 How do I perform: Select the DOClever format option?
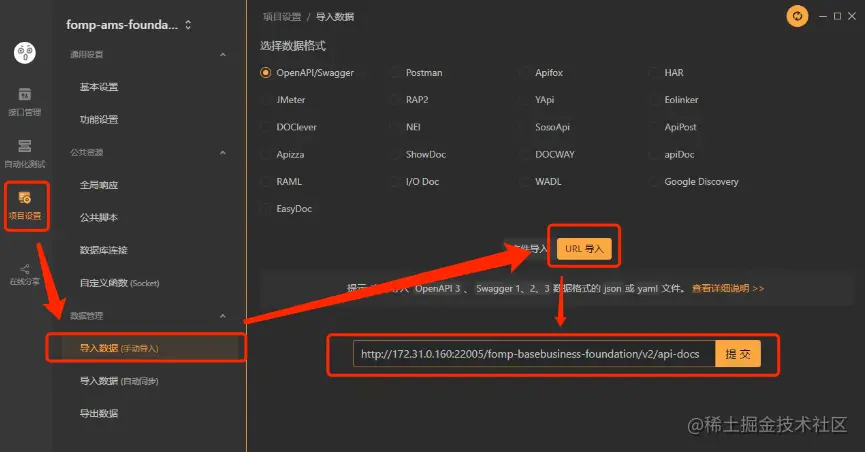[x=289, y=127]
